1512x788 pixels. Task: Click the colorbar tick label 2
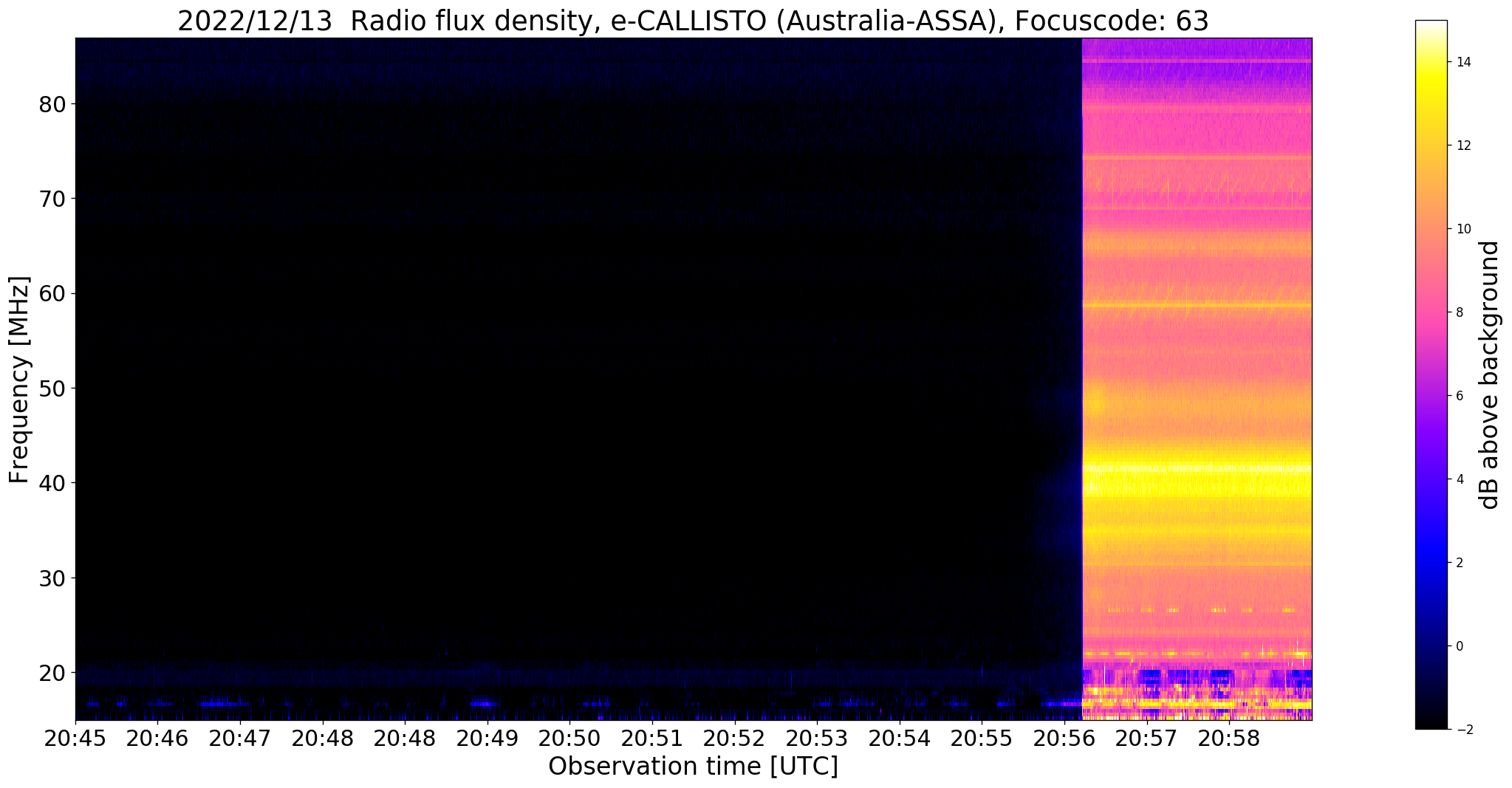click(x=1459, y=563)
